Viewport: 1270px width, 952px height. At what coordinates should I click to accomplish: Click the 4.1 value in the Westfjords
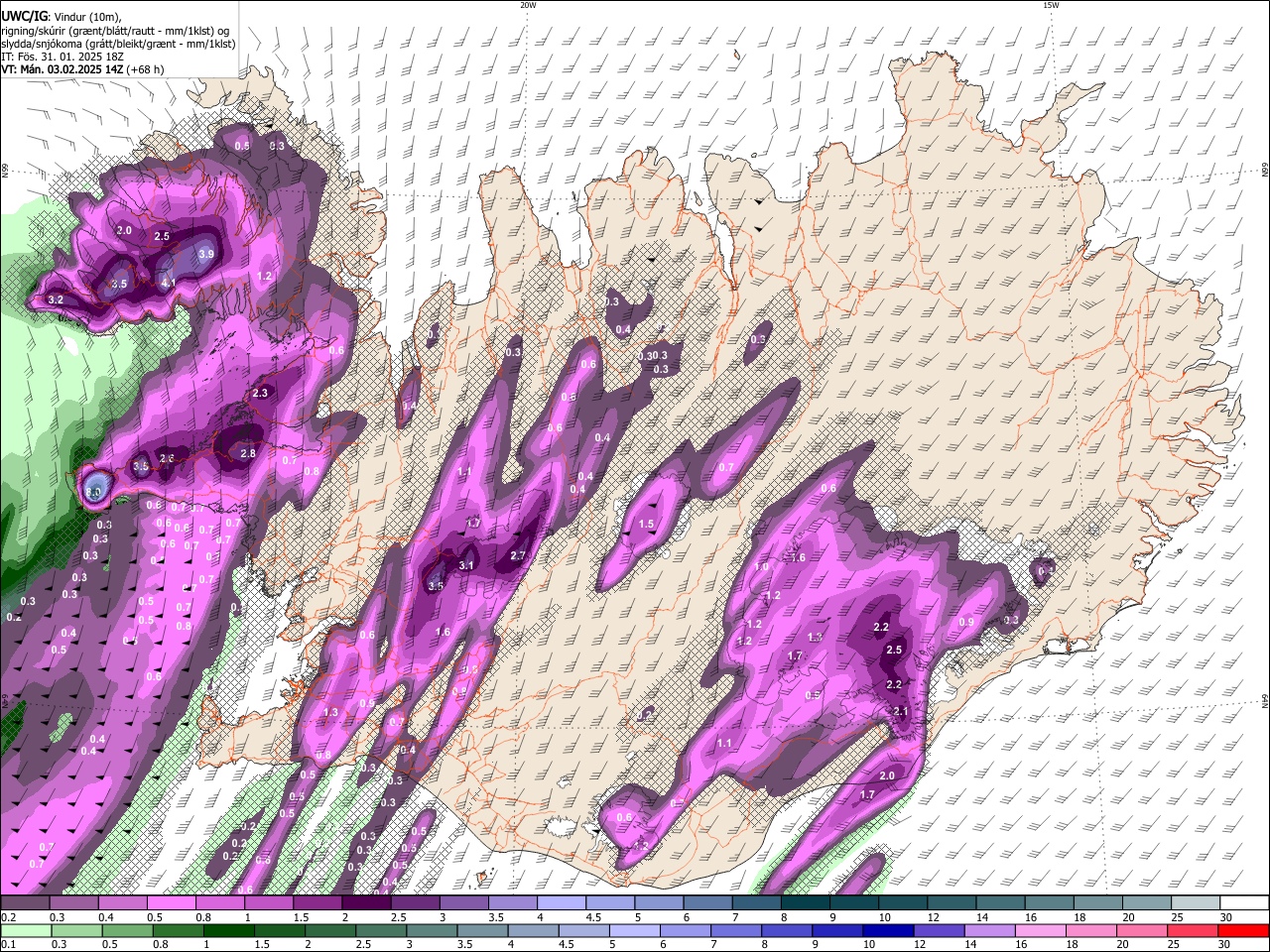[169, 283]
